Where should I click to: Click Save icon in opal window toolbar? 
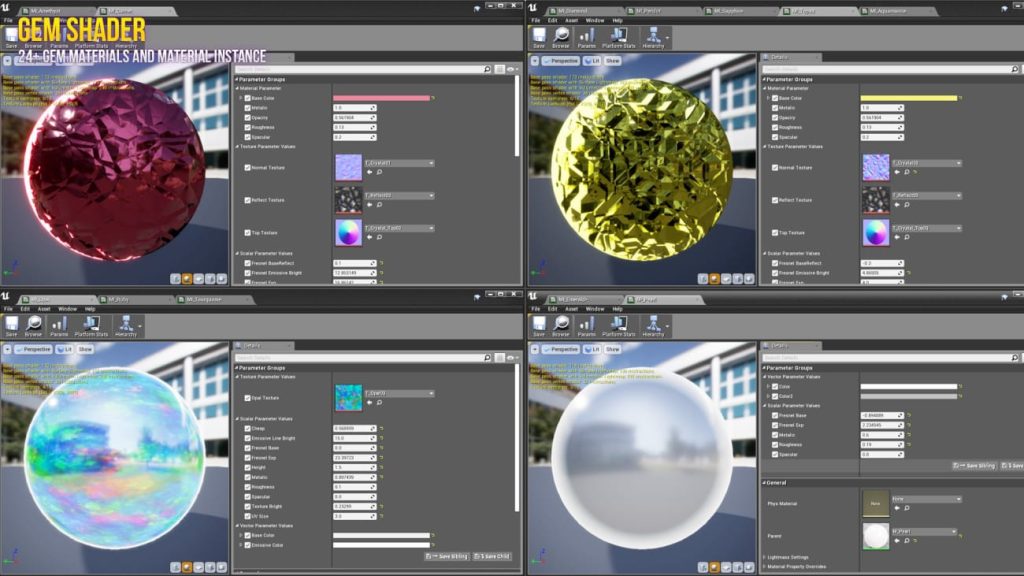pyautogui.click(x=12, y=326)
